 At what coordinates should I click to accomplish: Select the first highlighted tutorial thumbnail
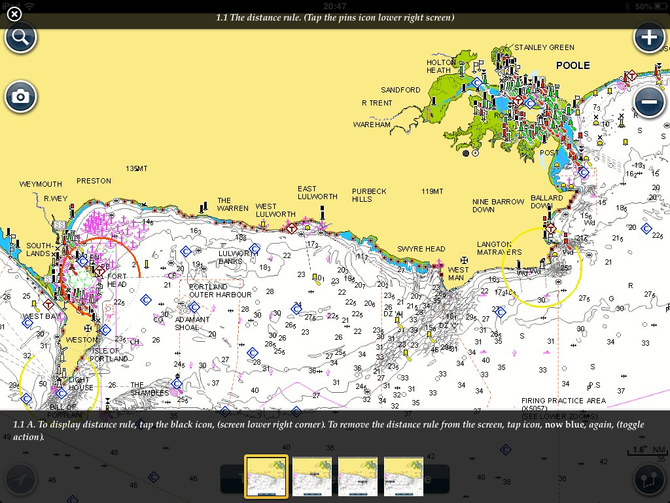(x=266, y=475)
